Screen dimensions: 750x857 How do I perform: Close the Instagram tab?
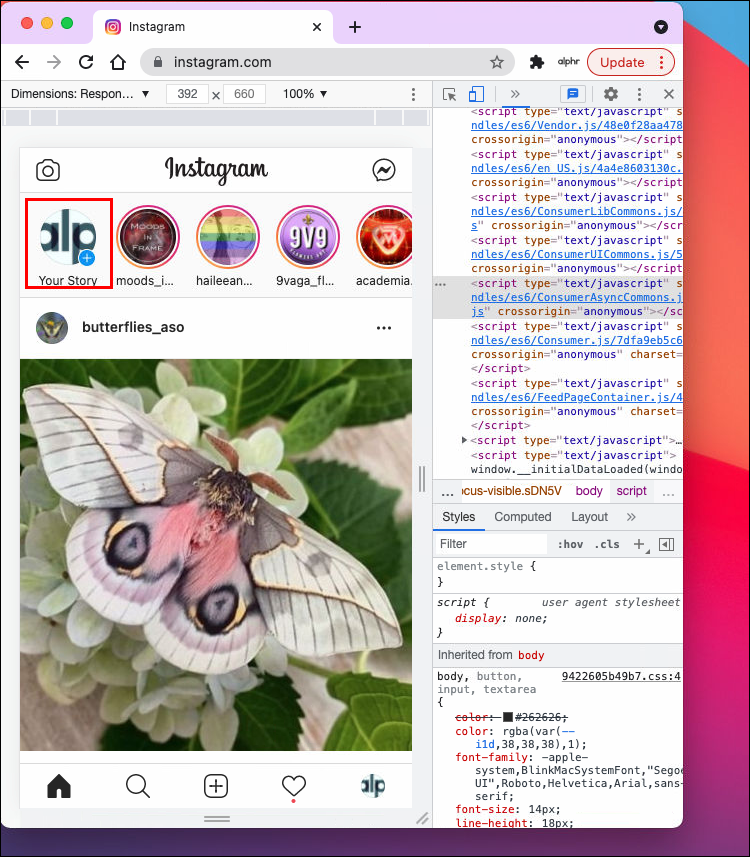point(317,27)
